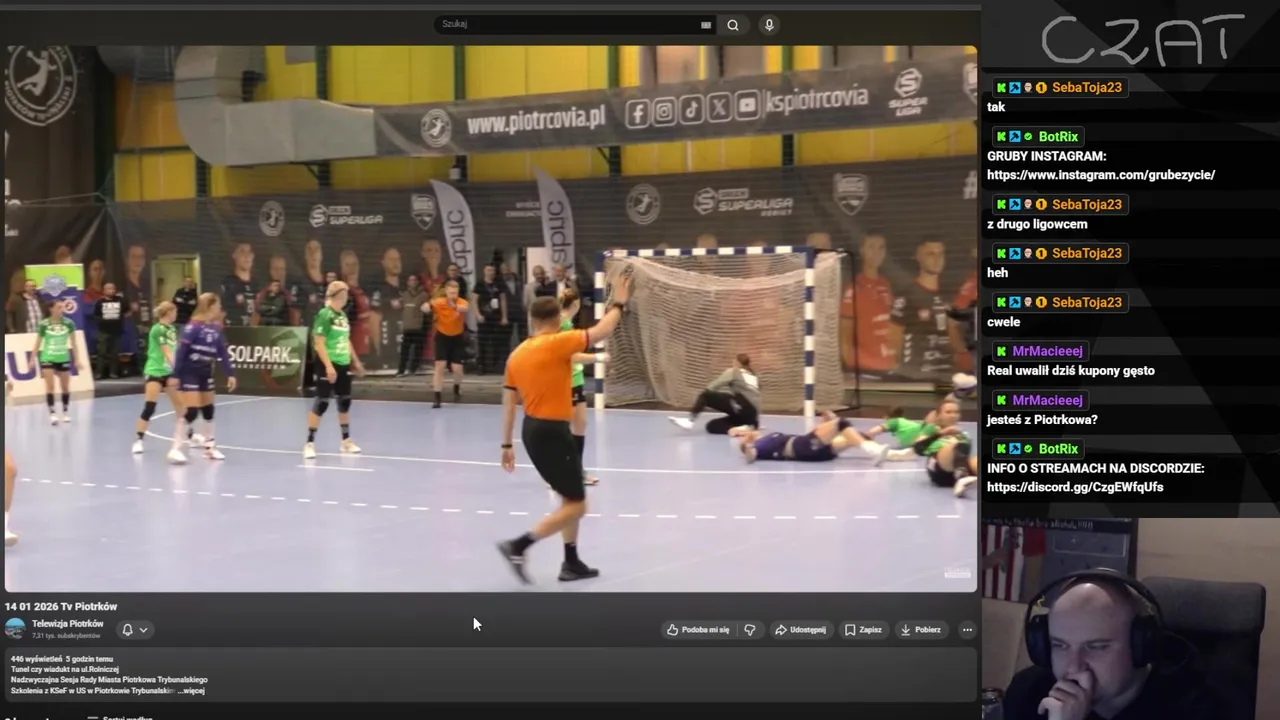Share the video via Udostępnij

[800, 630]
